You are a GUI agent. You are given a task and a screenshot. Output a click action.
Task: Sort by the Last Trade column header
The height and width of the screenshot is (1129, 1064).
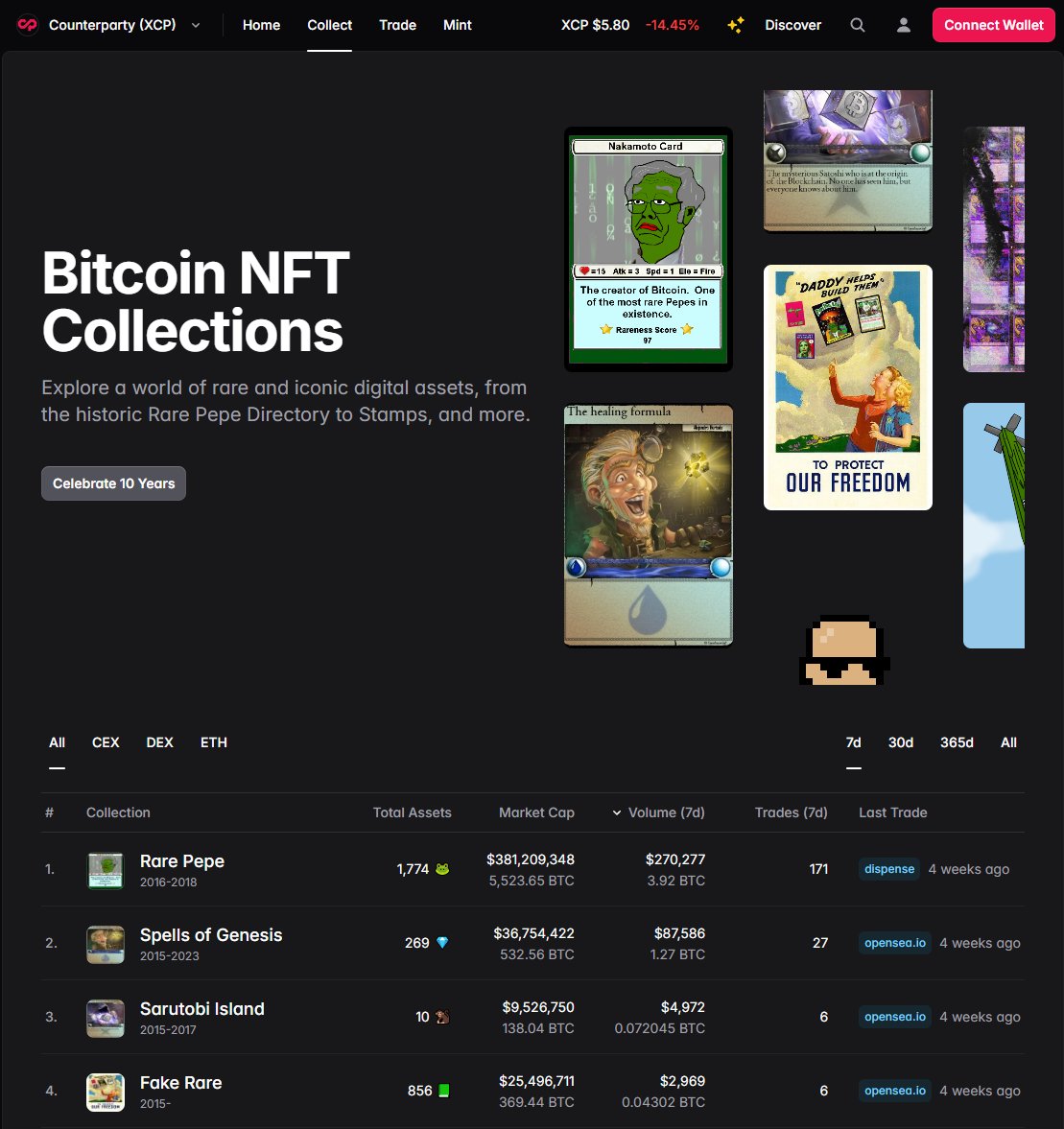[892, 812]
